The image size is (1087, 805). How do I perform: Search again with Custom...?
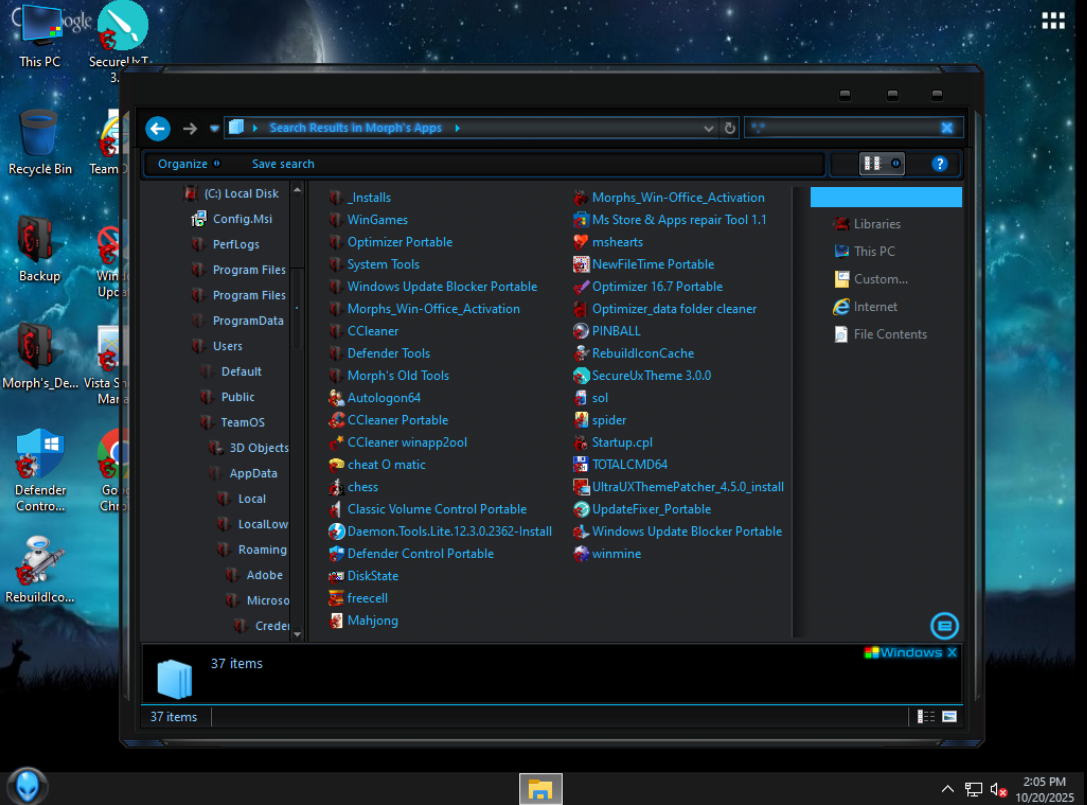pyautogui.click(x=871, y=279)
